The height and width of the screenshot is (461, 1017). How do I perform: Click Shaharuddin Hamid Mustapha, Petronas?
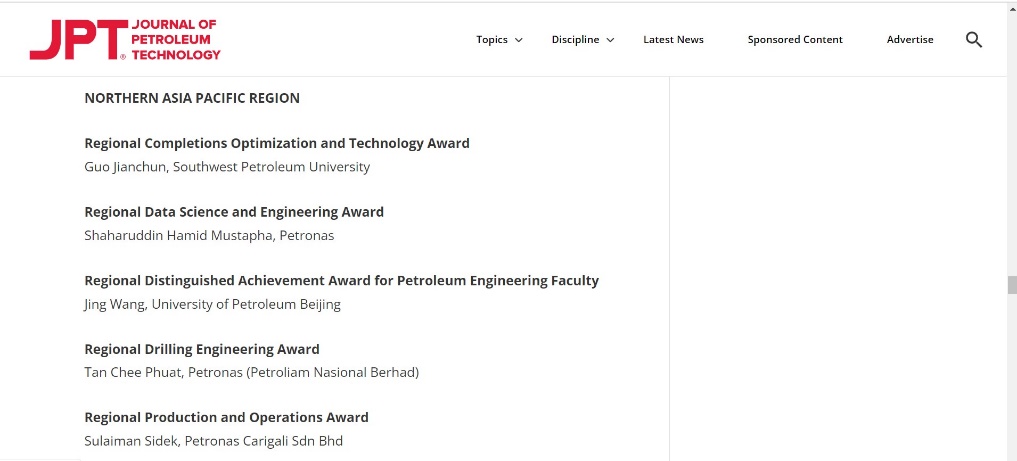[x=209, y=236]
